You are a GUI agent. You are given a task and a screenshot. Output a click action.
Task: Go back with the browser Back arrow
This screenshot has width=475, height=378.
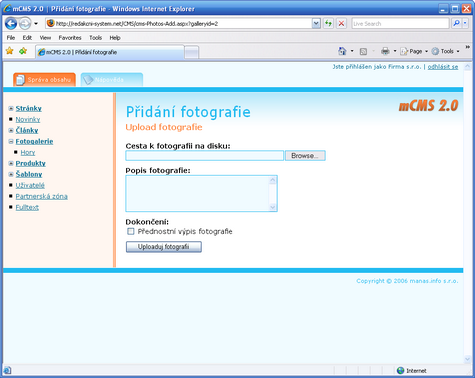pos(11,24)
